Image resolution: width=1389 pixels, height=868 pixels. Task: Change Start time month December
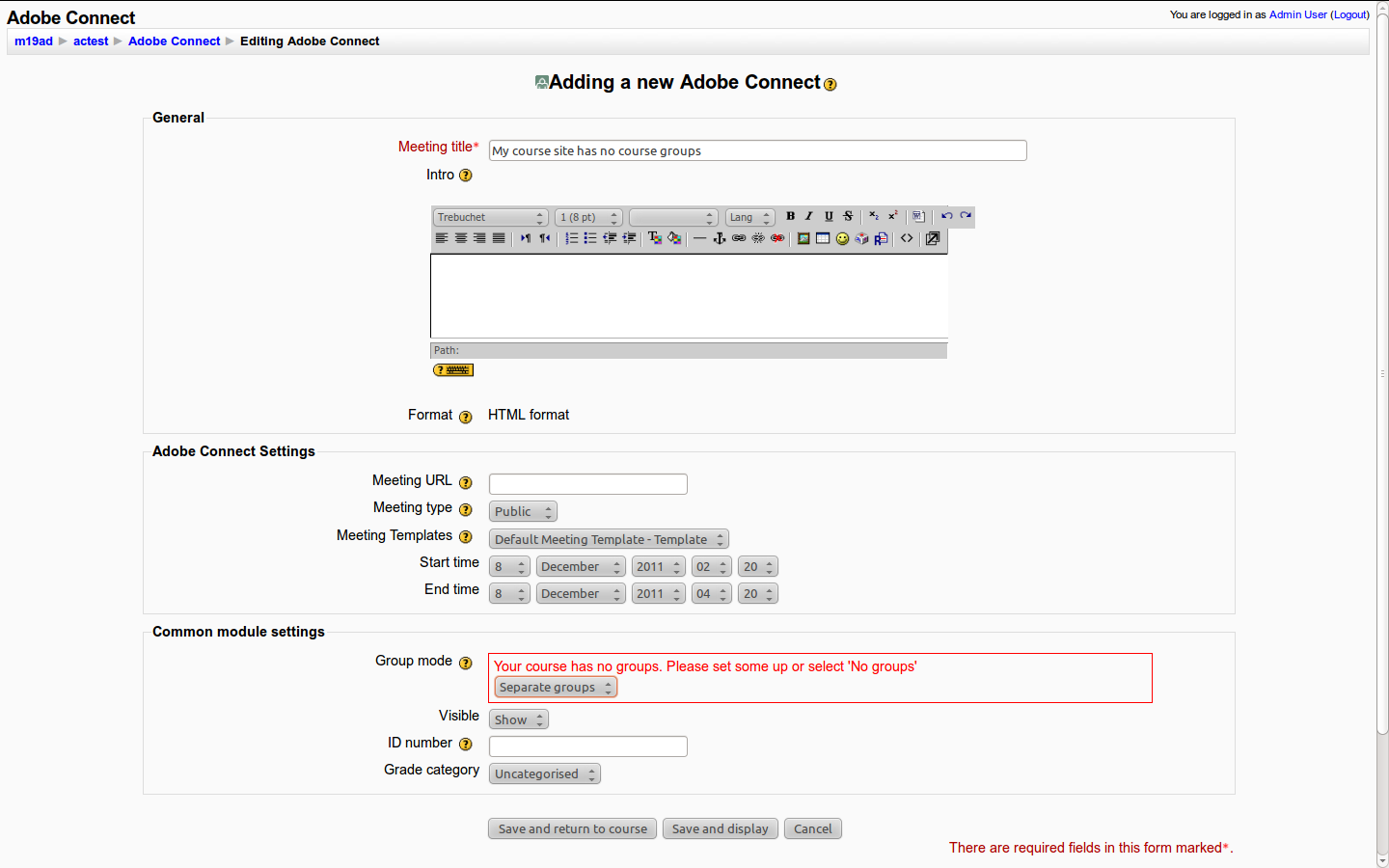(x=581, y=566)
